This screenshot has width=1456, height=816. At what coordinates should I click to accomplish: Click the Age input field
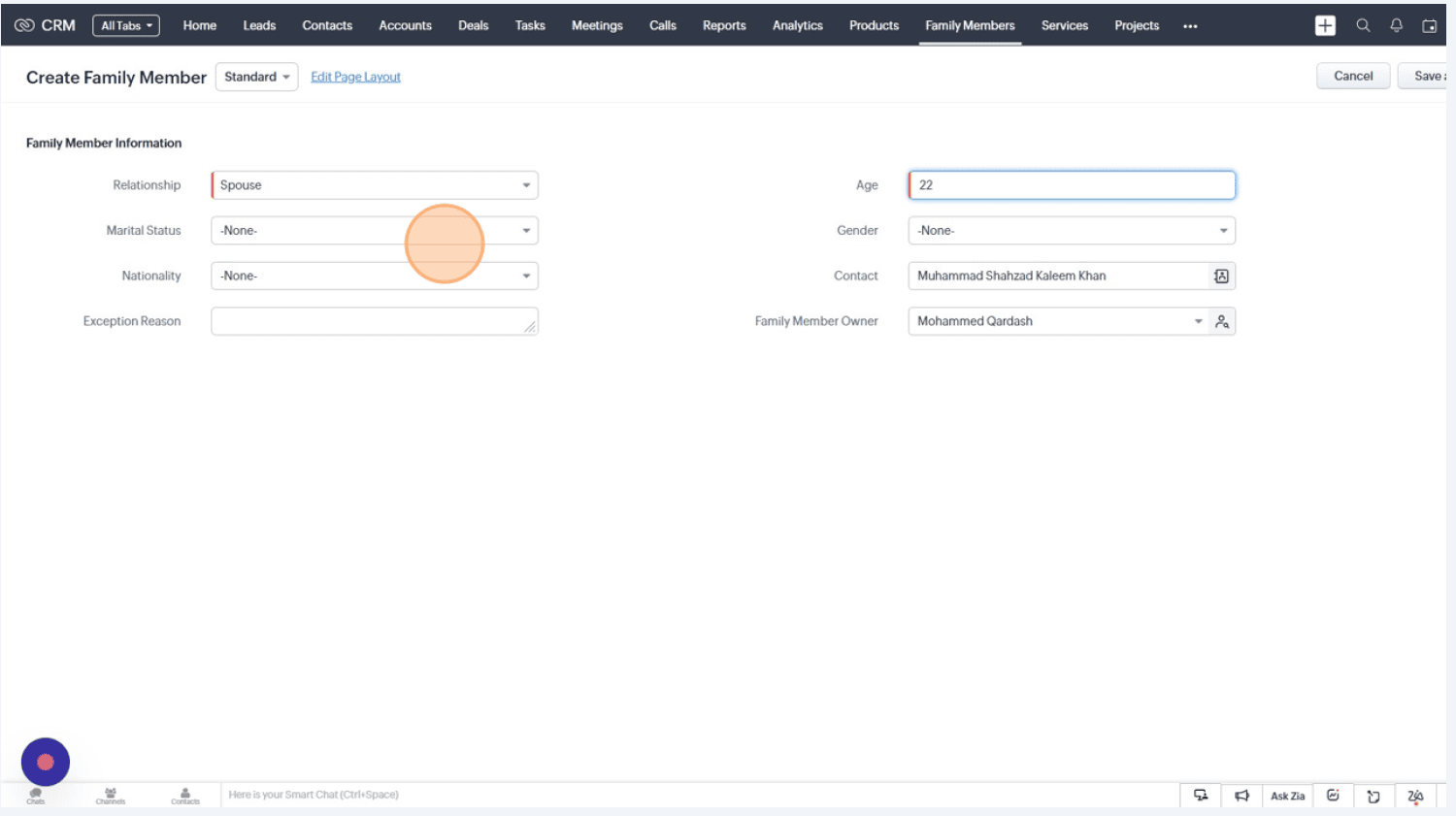click(1072, 185)
